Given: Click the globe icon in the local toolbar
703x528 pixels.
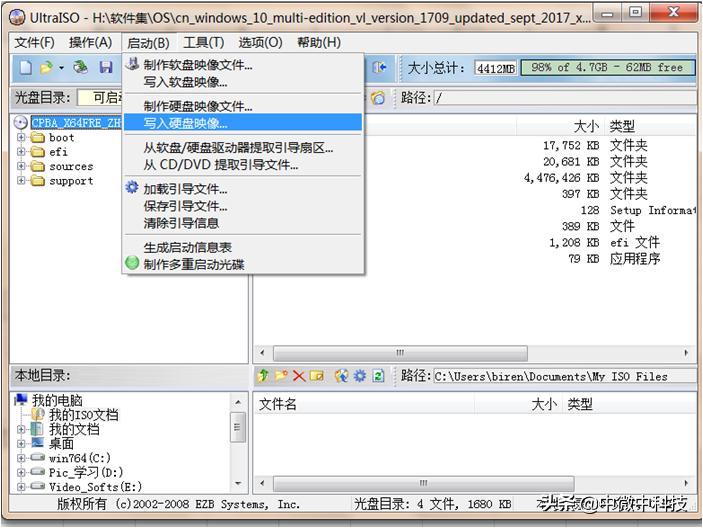Looking at the screenshot, I should (342, 376).
